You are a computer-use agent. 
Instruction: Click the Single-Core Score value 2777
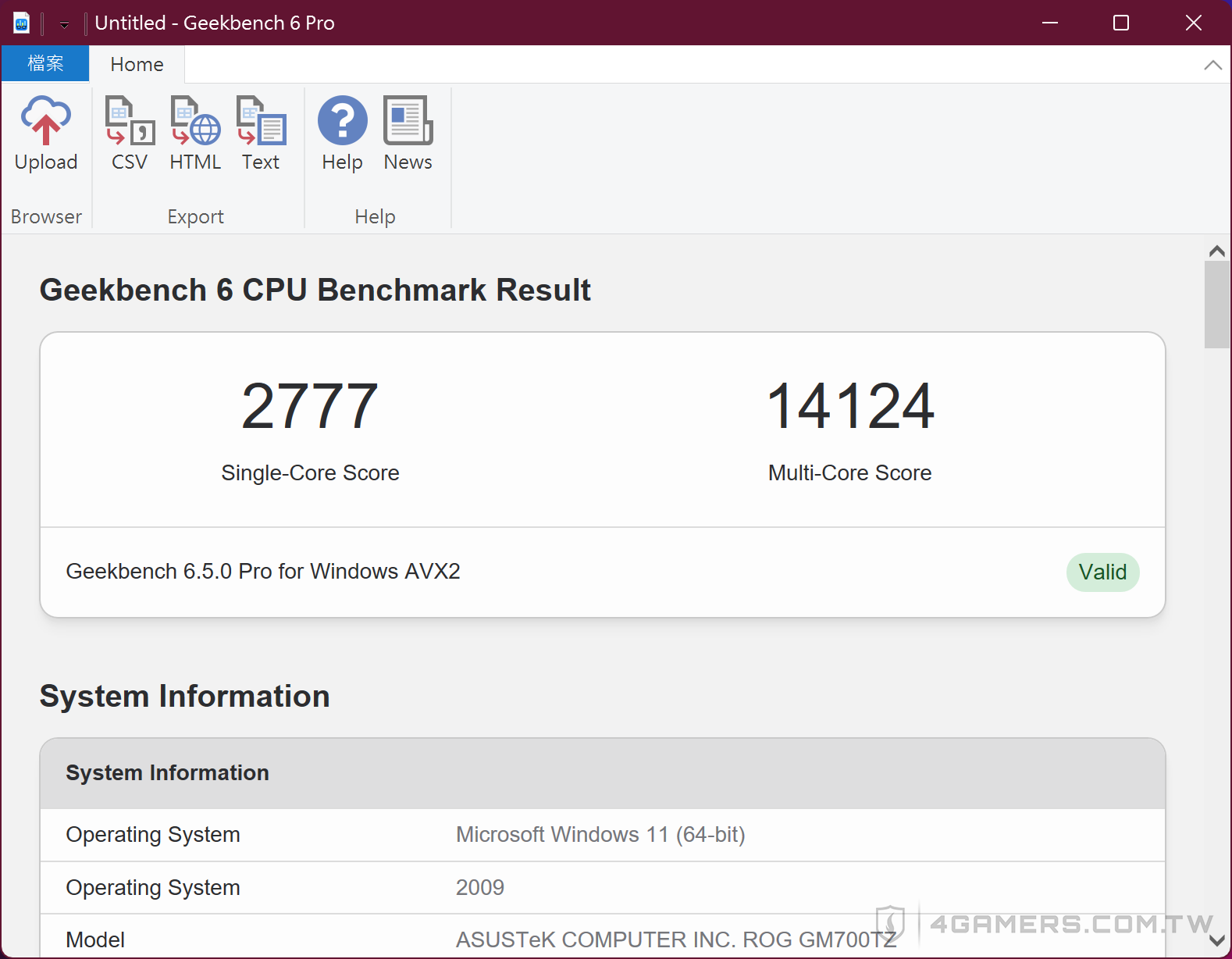(x=310, y=406)
